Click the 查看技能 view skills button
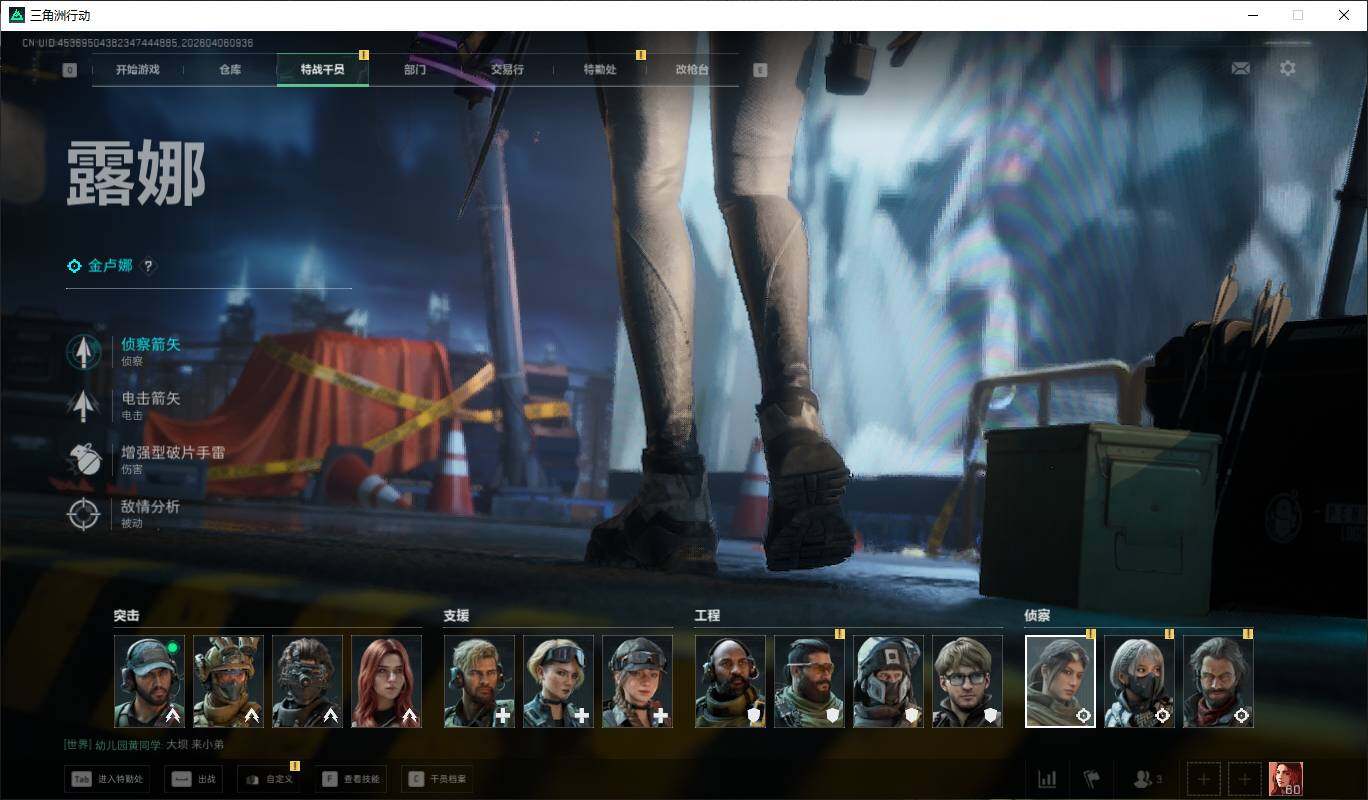1368x800 pixels. (351, 779)
